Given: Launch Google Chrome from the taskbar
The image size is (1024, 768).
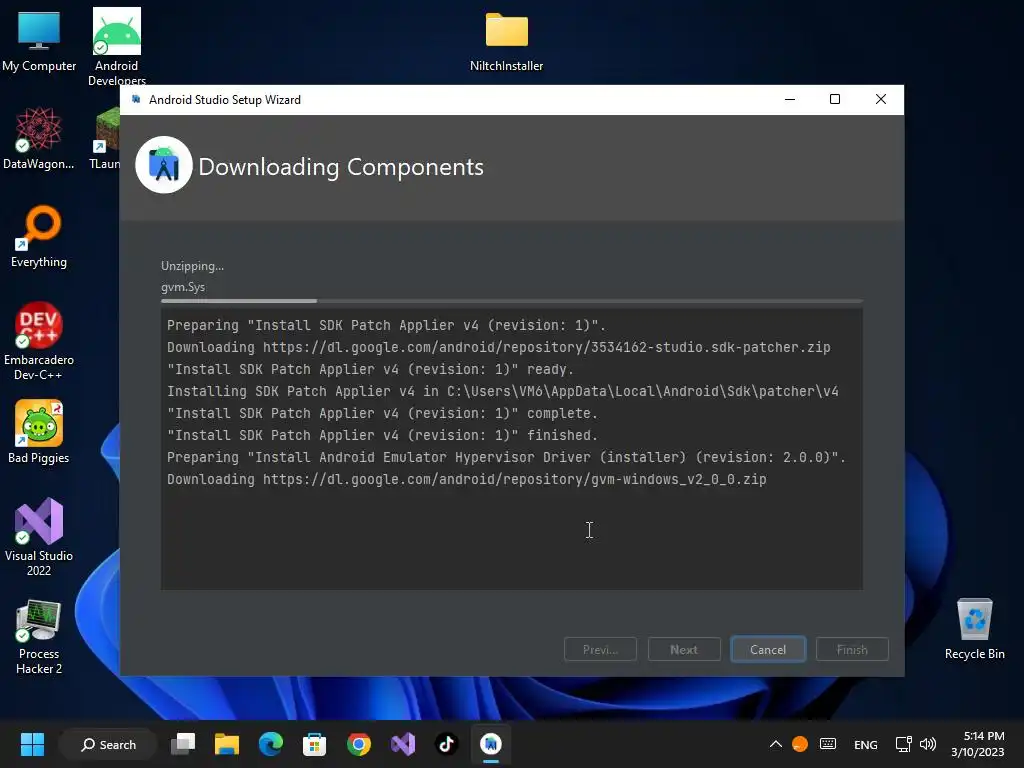Looking at the screenshot, I should [359, 744].
